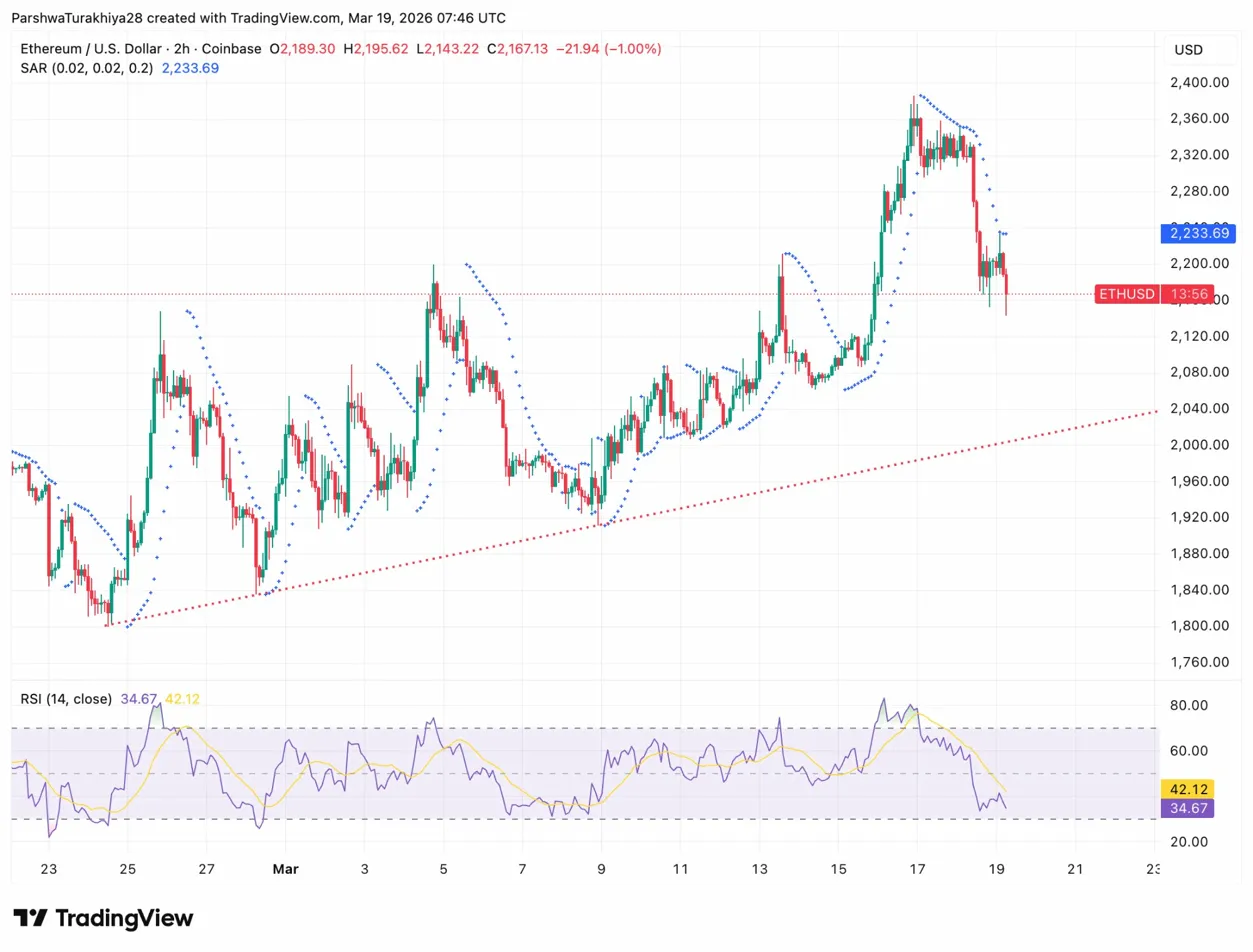Click the purple RSI value badge 34.67
1253x952 pixels.
pos(1186,808)
